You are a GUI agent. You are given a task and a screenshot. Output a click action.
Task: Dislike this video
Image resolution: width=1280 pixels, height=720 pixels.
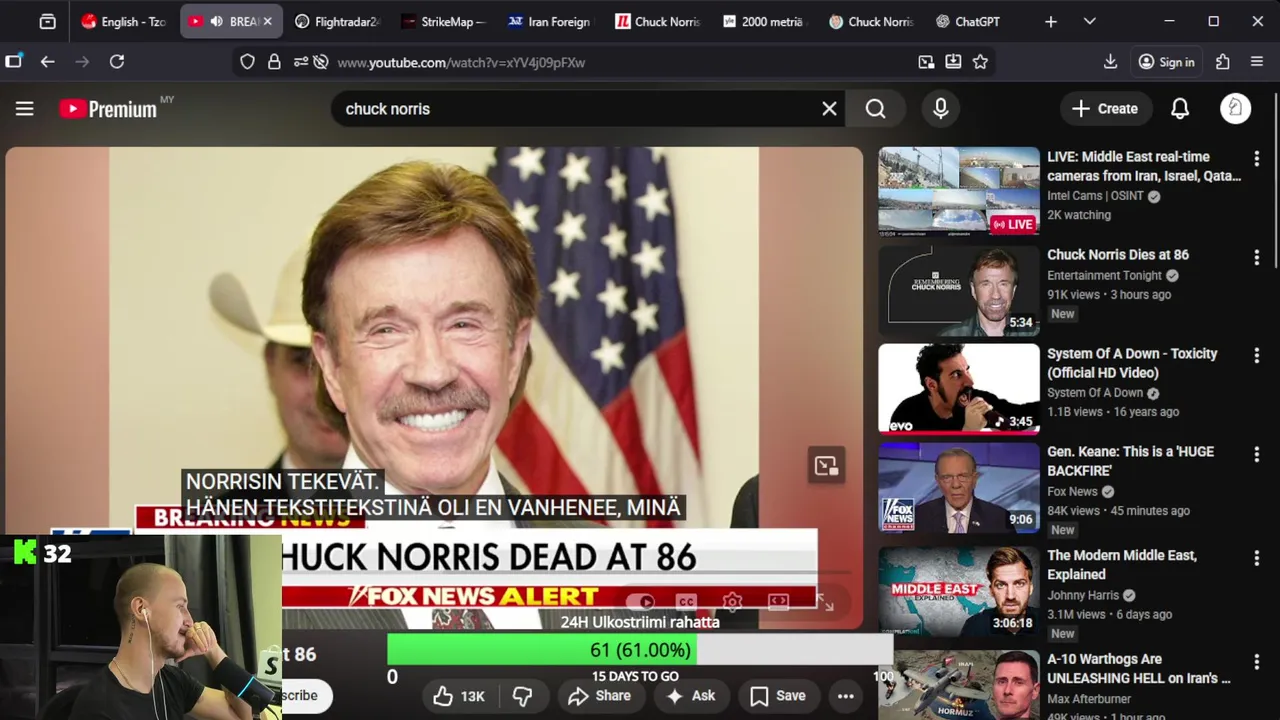coord(521,696)
